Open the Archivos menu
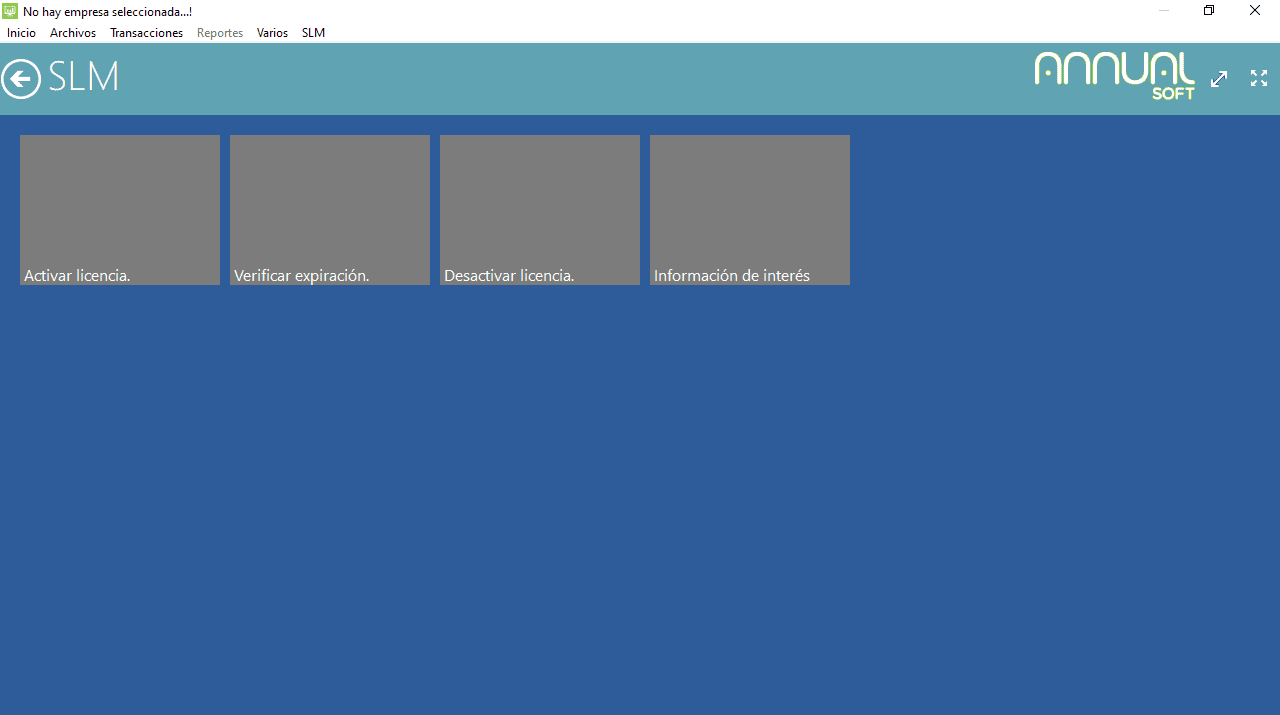Screen dimensions: 1280x715 (x=73, y=33)
